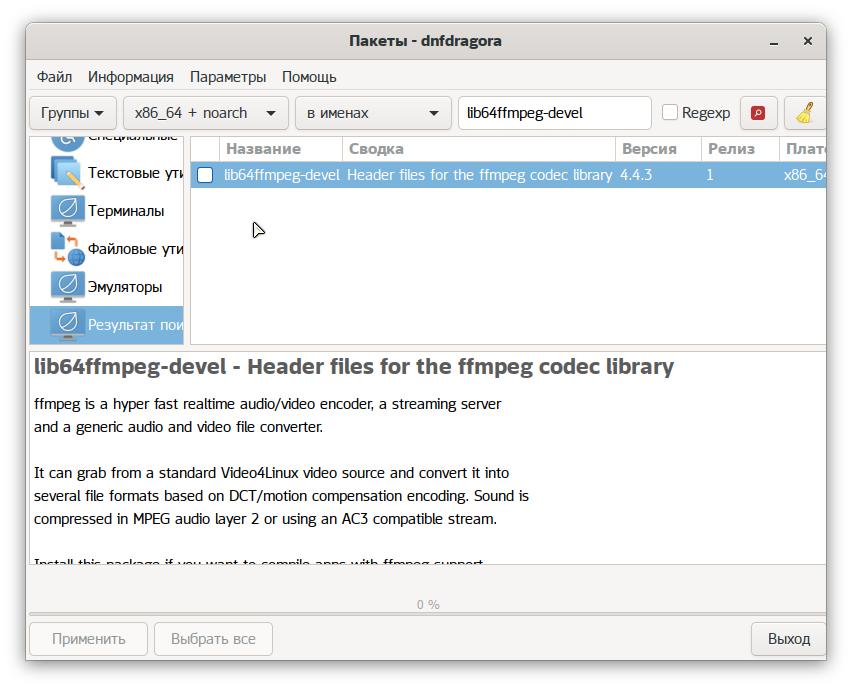Open the Информация menu
Viewport: 852px width, 689px height.
[131, 77]
